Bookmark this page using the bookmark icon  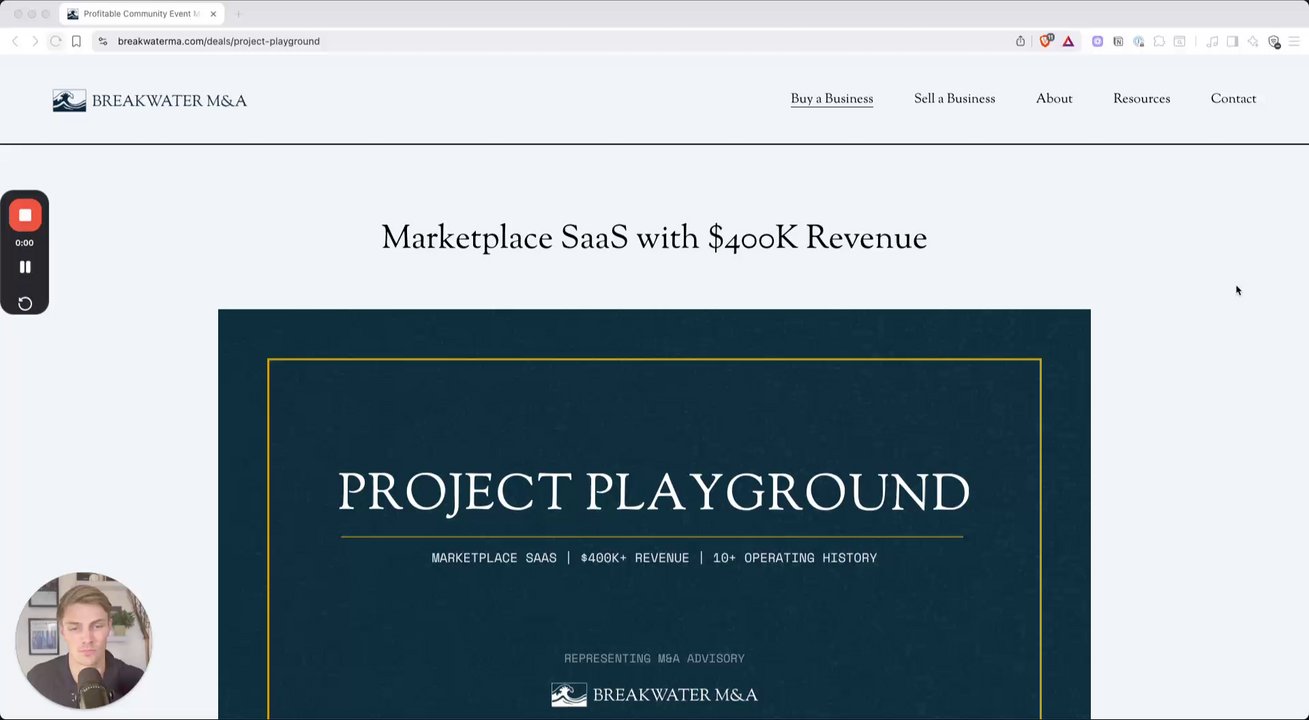click(x=76, y=41)
